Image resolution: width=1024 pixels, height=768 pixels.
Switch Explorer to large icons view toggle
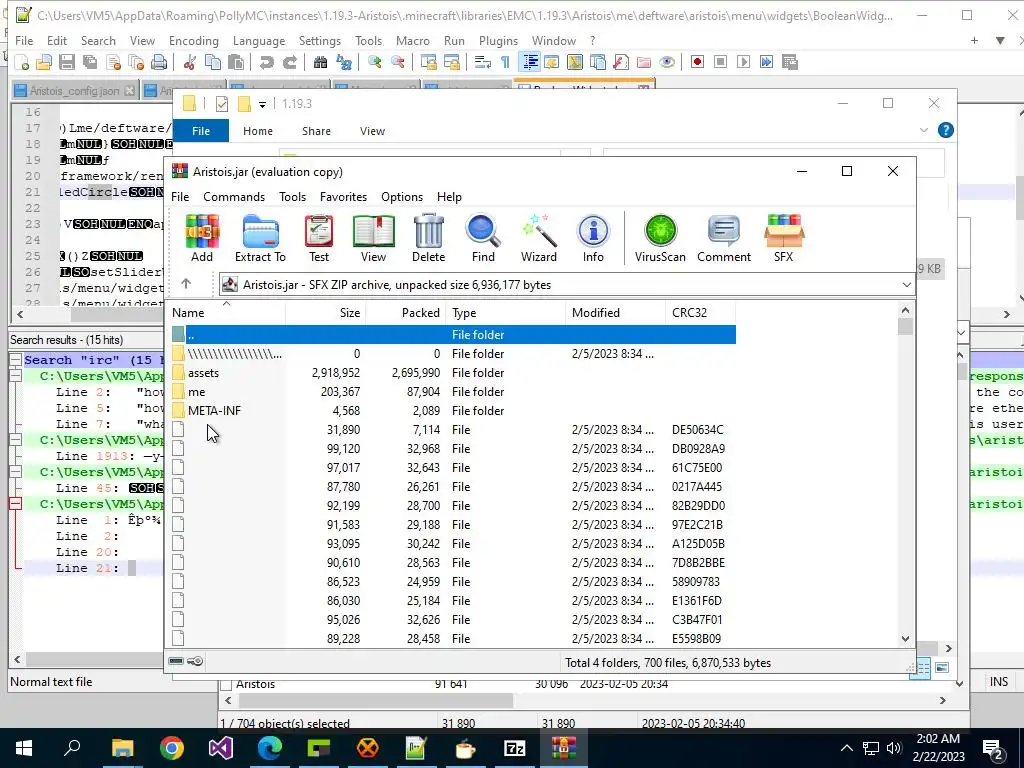(x=942, y=667)
